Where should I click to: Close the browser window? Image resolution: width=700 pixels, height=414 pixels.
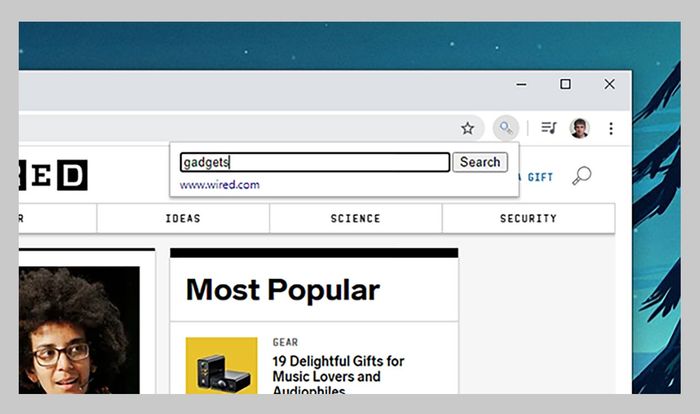pos(609,85)
